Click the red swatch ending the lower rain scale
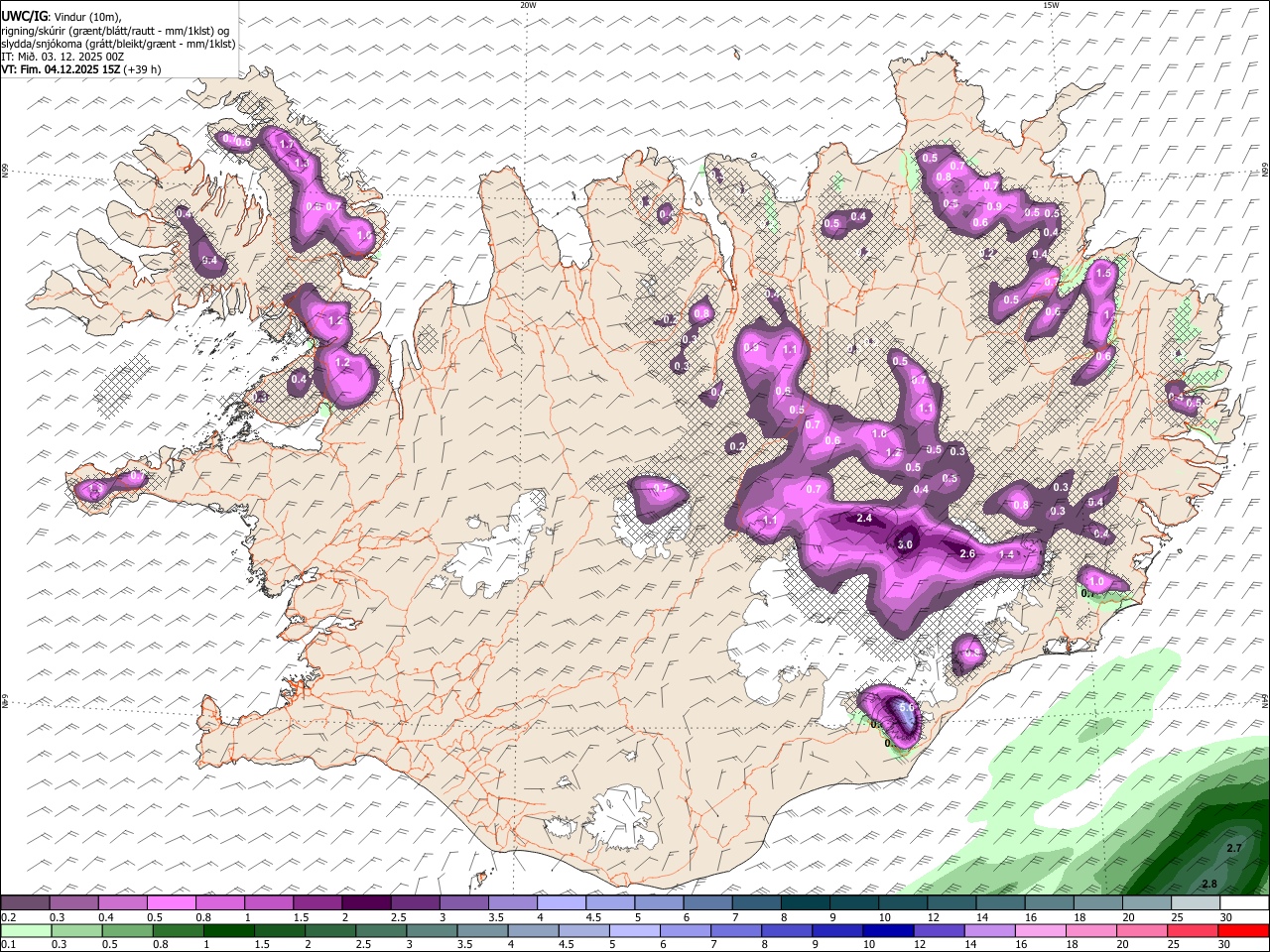Screen dimensions: 1270x952 coord(1243,931)
